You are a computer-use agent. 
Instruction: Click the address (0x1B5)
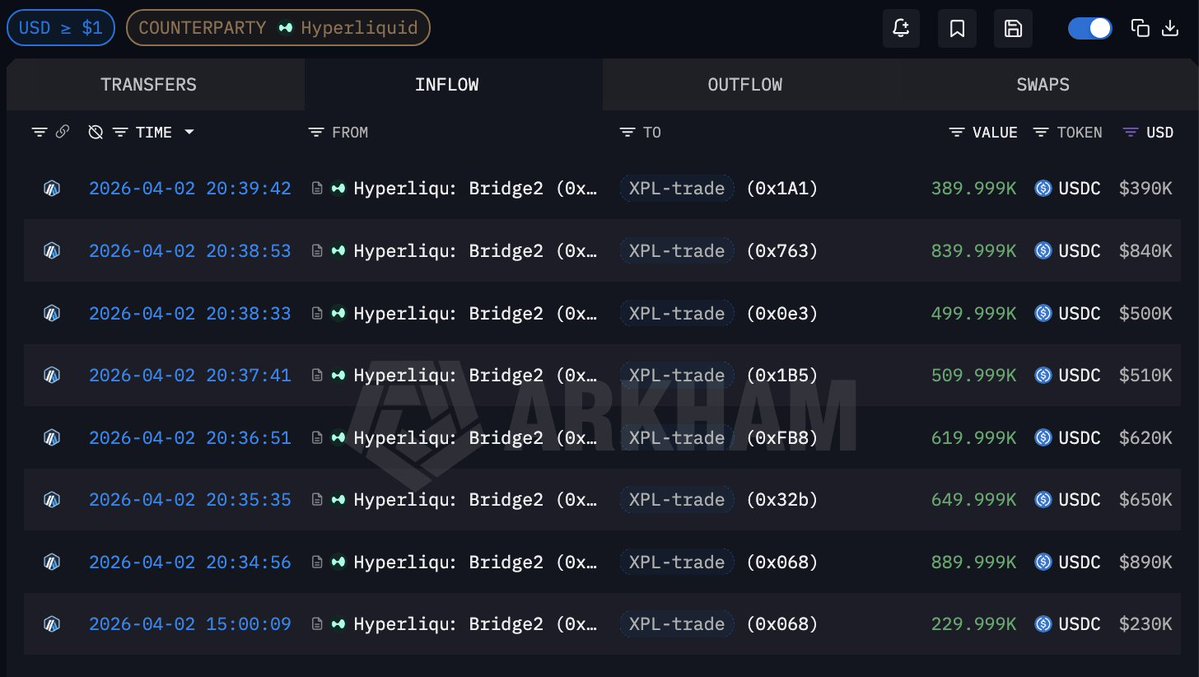click(x=781, y=375)
